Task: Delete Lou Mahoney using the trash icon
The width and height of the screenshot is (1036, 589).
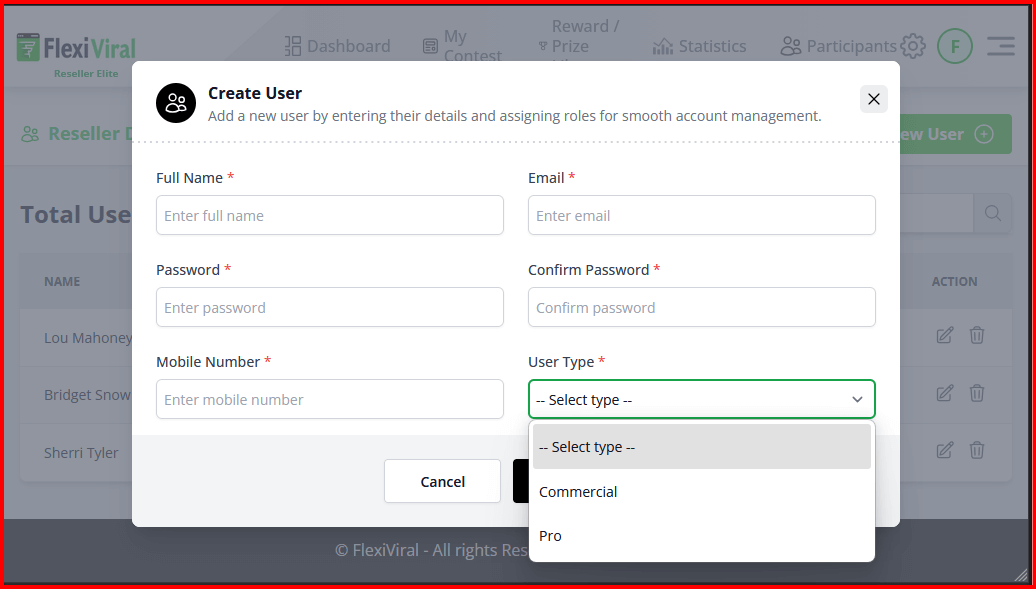Action: point(977,336)
